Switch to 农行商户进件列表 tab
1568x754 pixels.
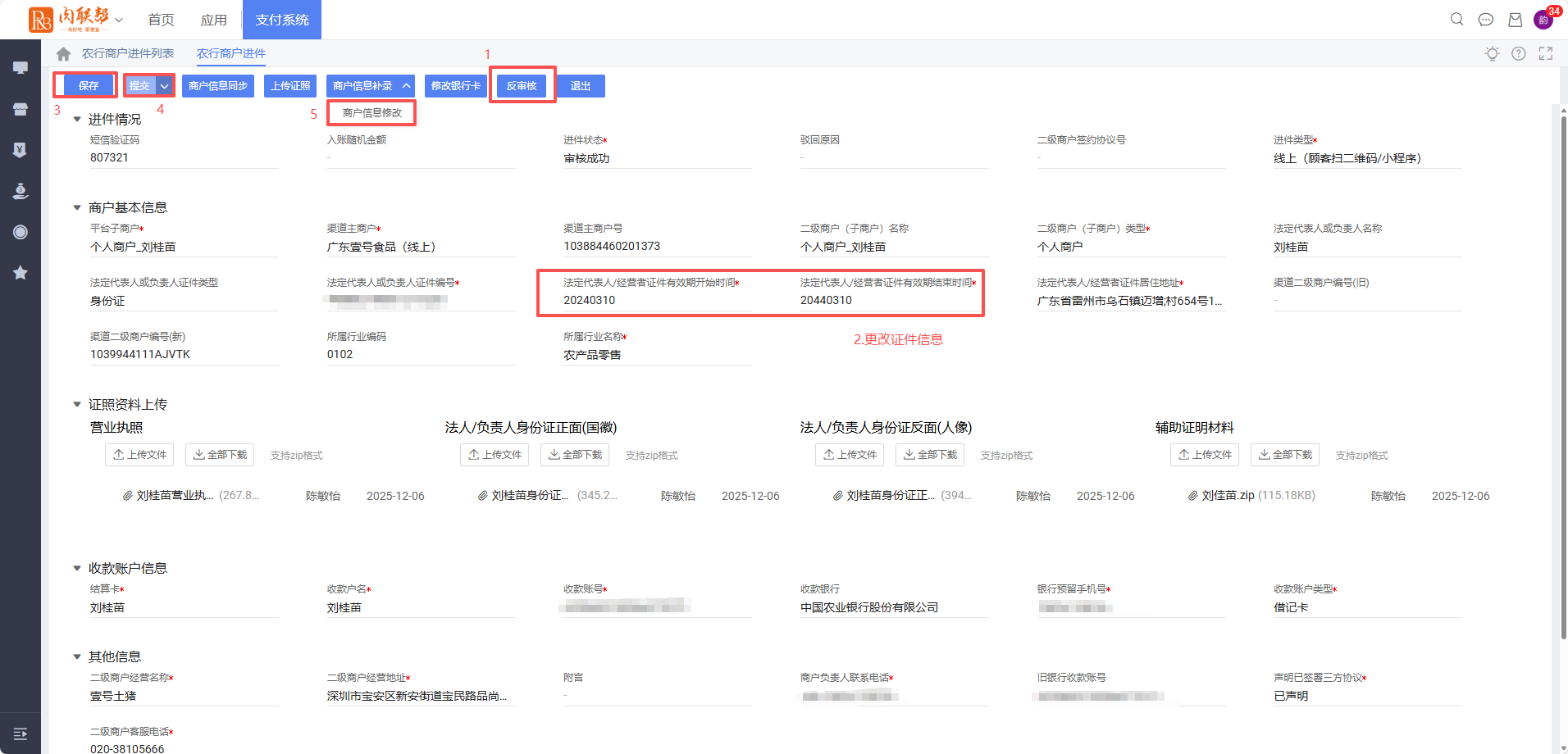127,54
